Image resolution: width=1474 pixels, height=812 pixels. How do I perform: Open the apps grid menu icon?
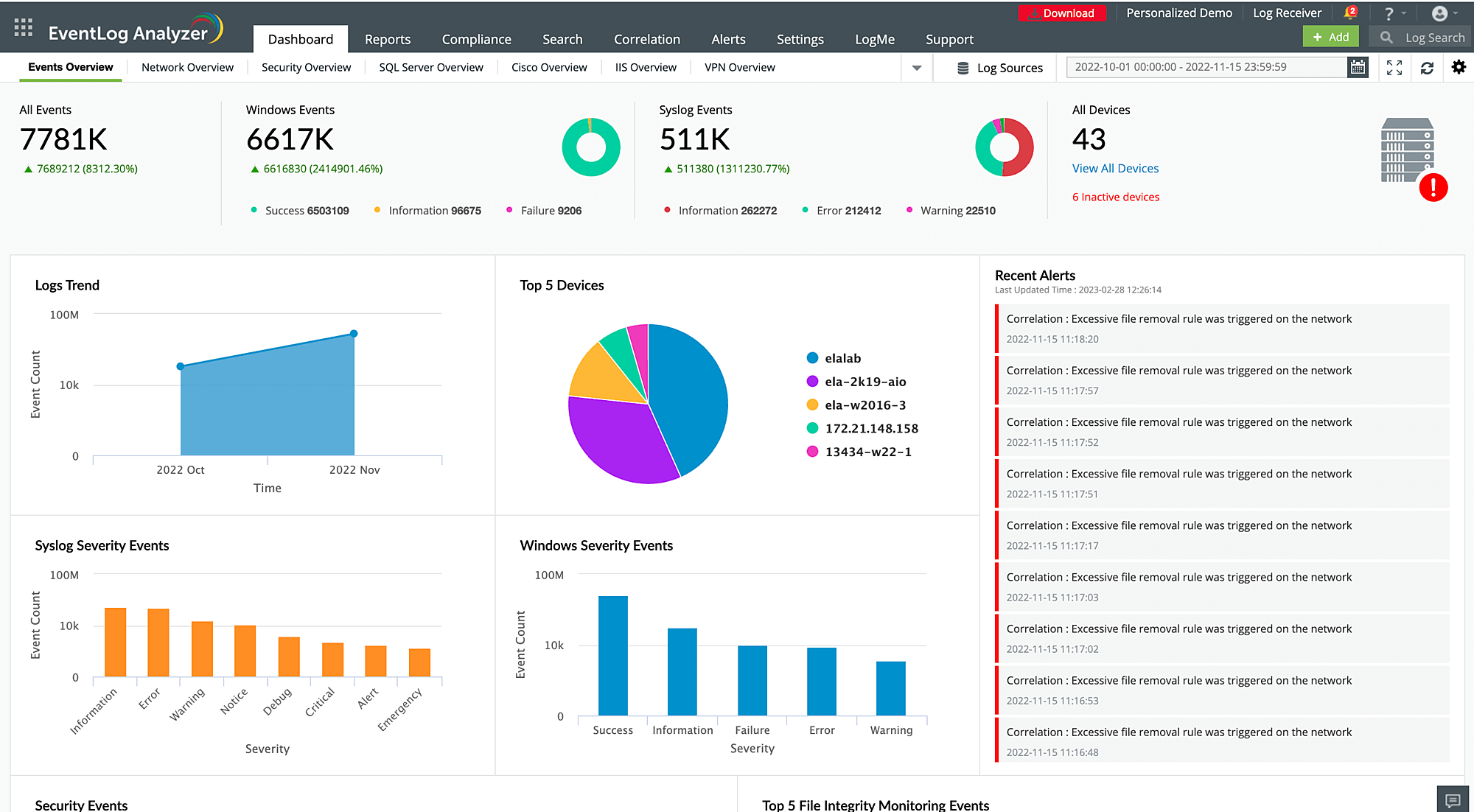point(23,28)
